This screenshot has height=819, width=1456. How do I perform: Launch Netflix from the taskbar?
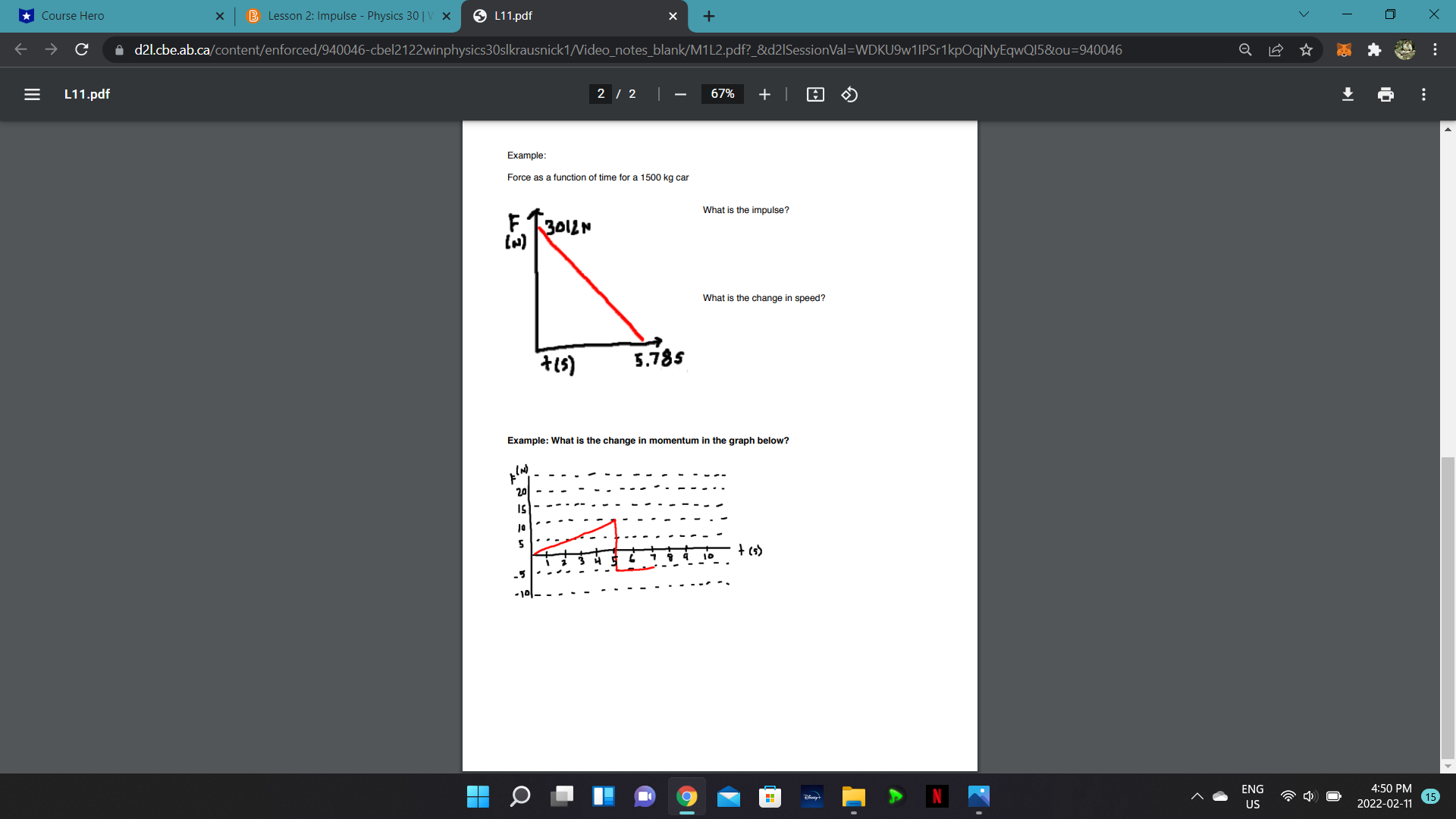coord(937,797)
